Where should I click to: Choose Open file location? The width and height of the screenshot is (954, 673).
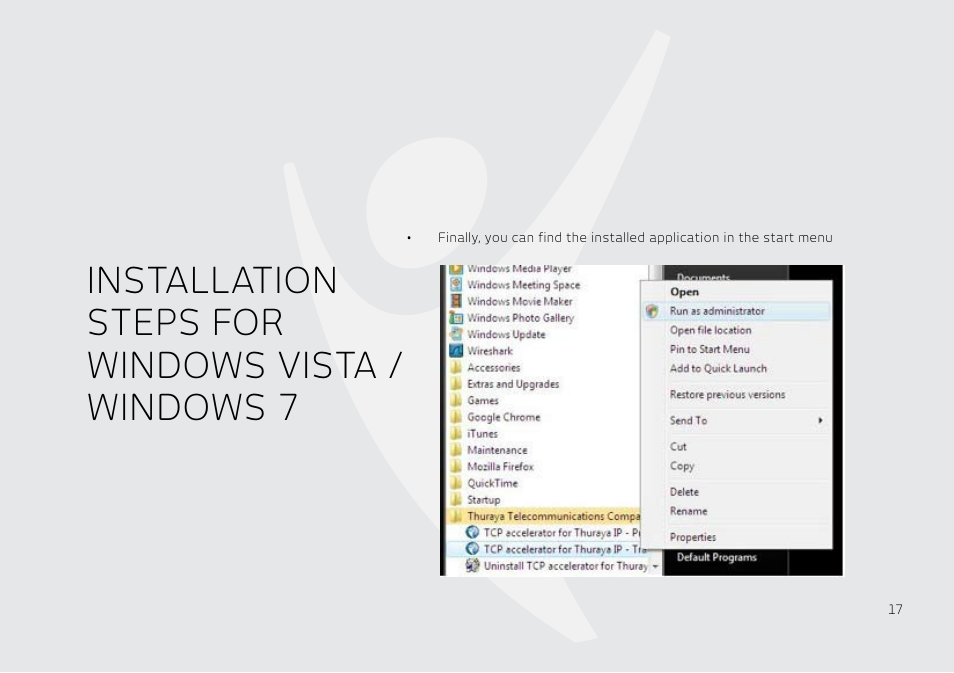(x=711, y=330)
